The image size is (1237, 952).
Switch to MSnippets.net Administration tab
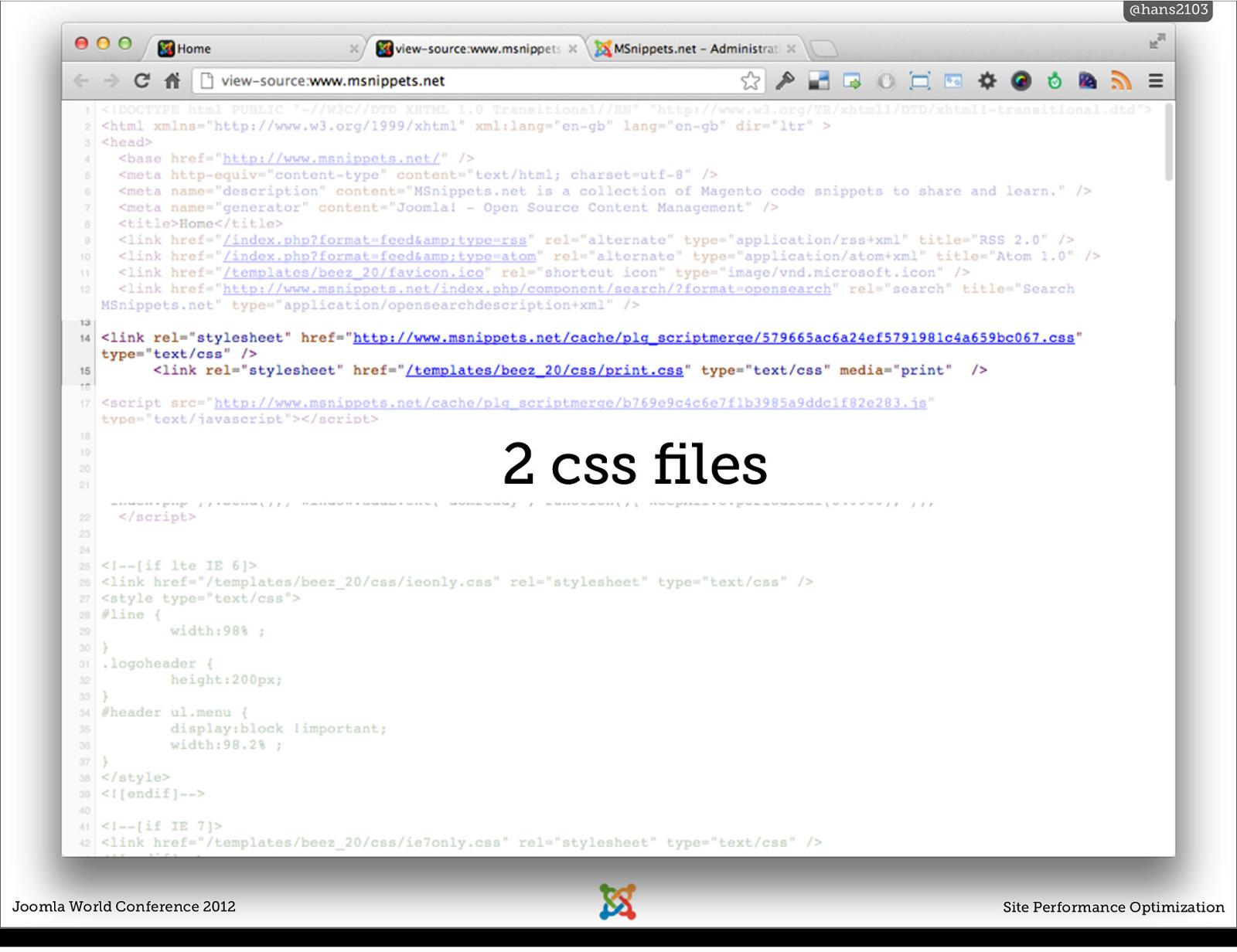tap(697, 49)
